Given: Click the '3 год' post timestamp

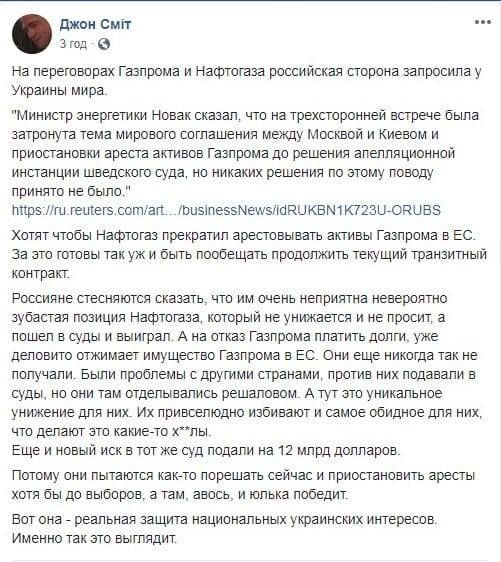Looking at the screenshot, I should pyautogui.click(x=73, y=44).
